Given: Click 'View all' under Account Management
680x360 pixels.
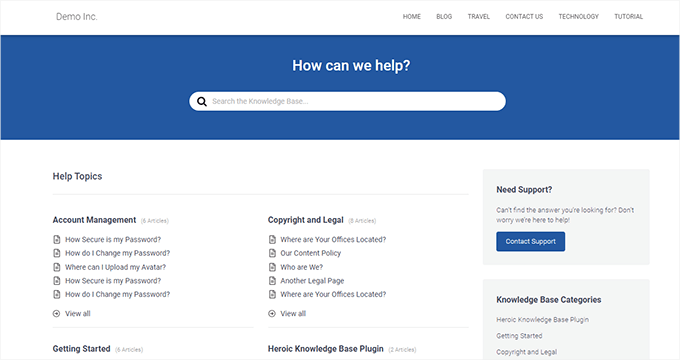Looking at the screenshot, I should pyautogui.click(x=78, y=314).
